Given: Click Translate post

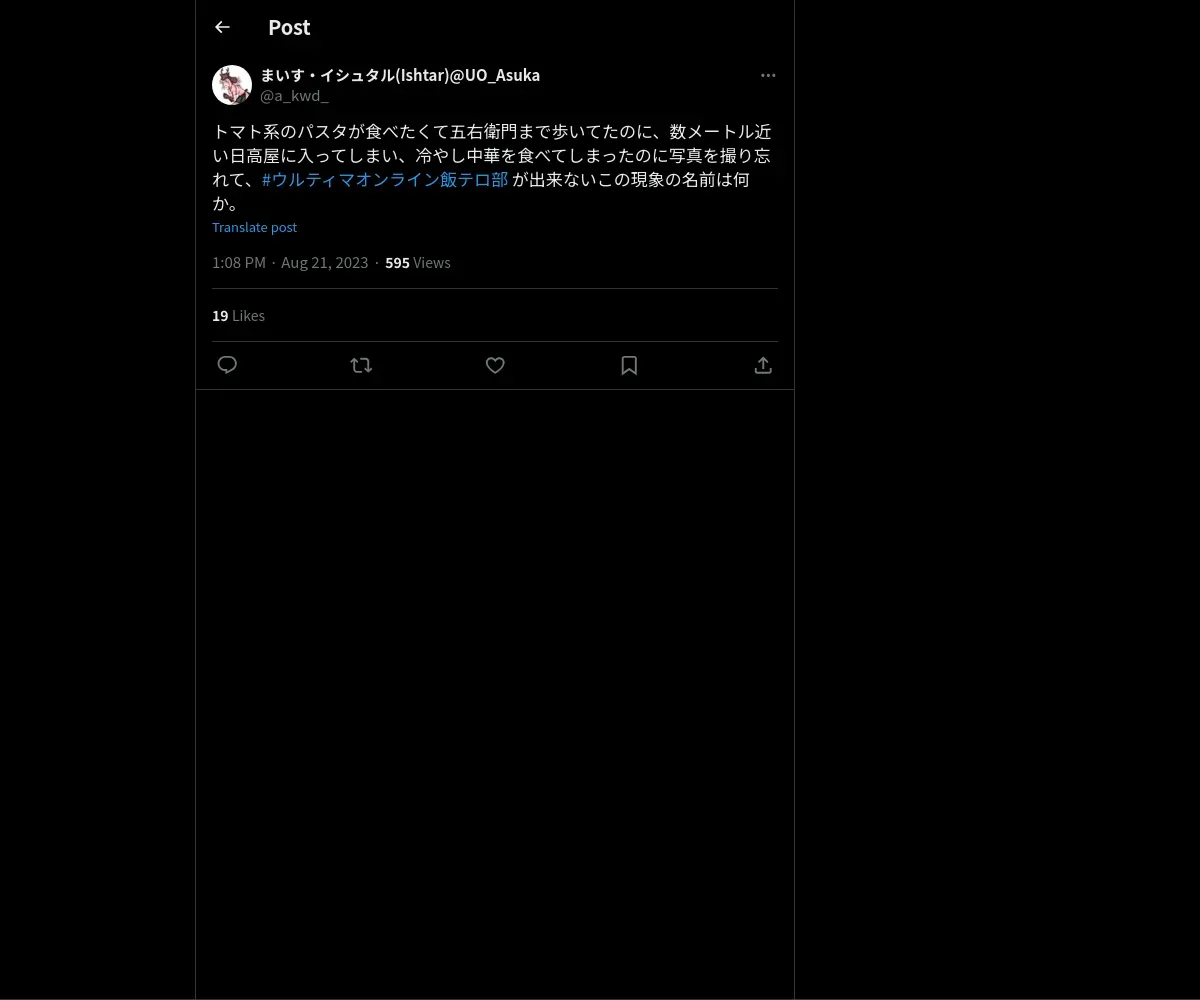Looking at the screenshot, I should coord(254,227).
